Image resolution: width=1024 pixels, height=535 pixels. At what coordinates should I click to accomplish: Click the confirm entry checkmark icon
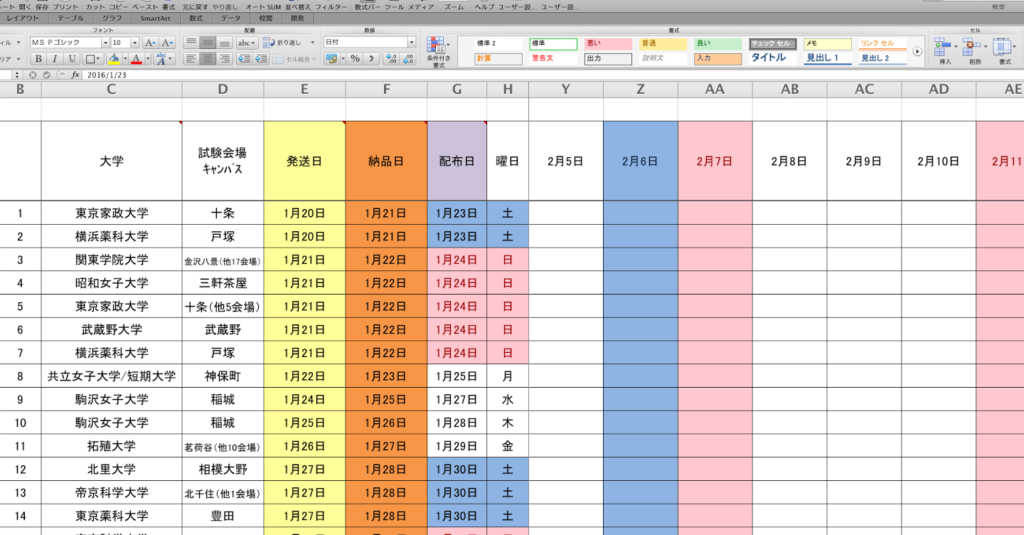coord(46,75)
